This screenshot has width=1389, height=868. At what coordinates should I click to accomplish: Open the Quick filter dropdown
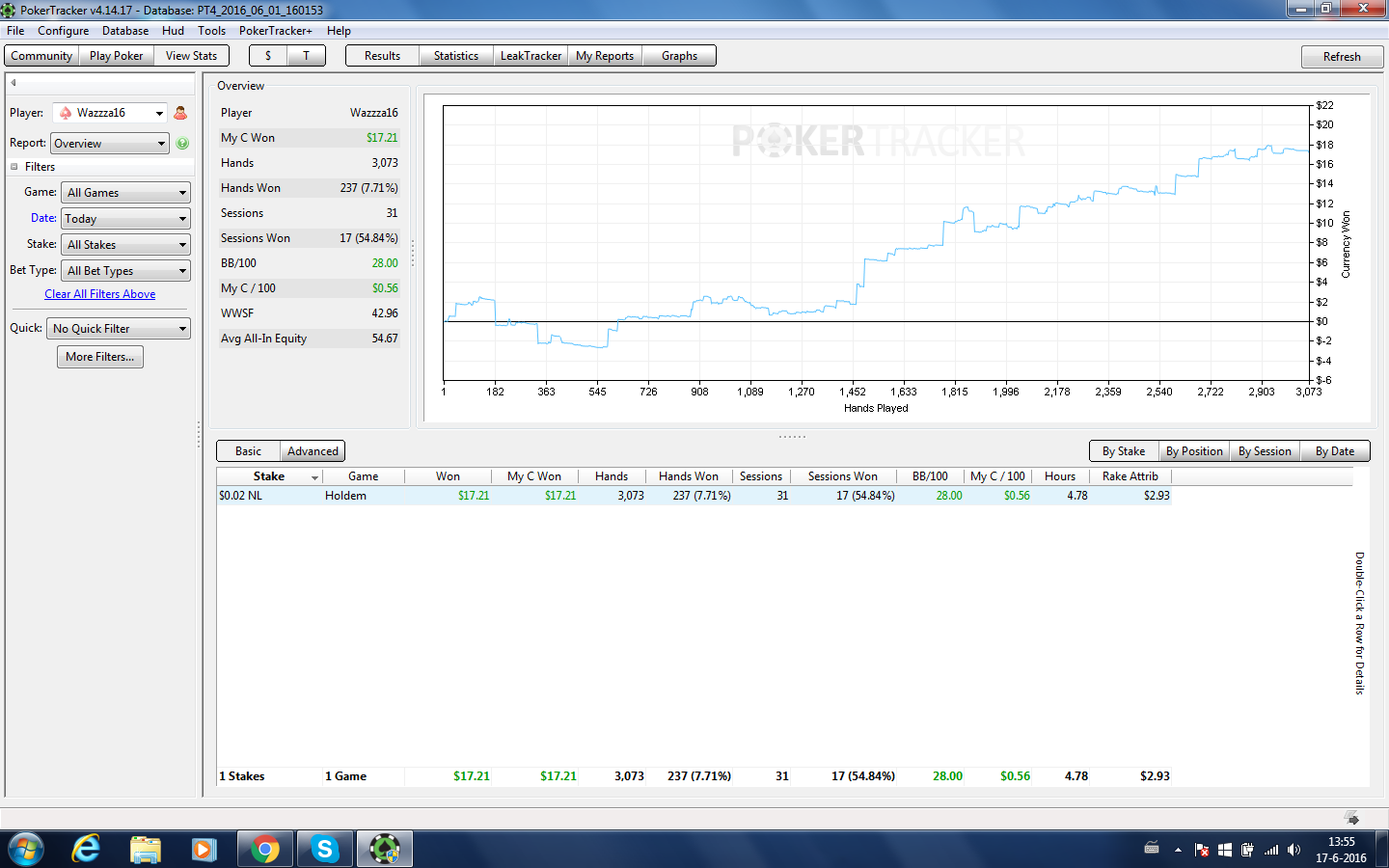[119, 329]
